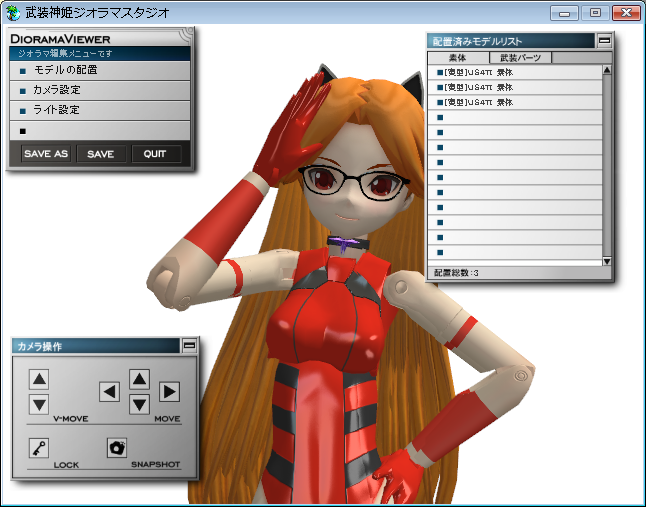Click the QUIT button

[x=156, y=154]
